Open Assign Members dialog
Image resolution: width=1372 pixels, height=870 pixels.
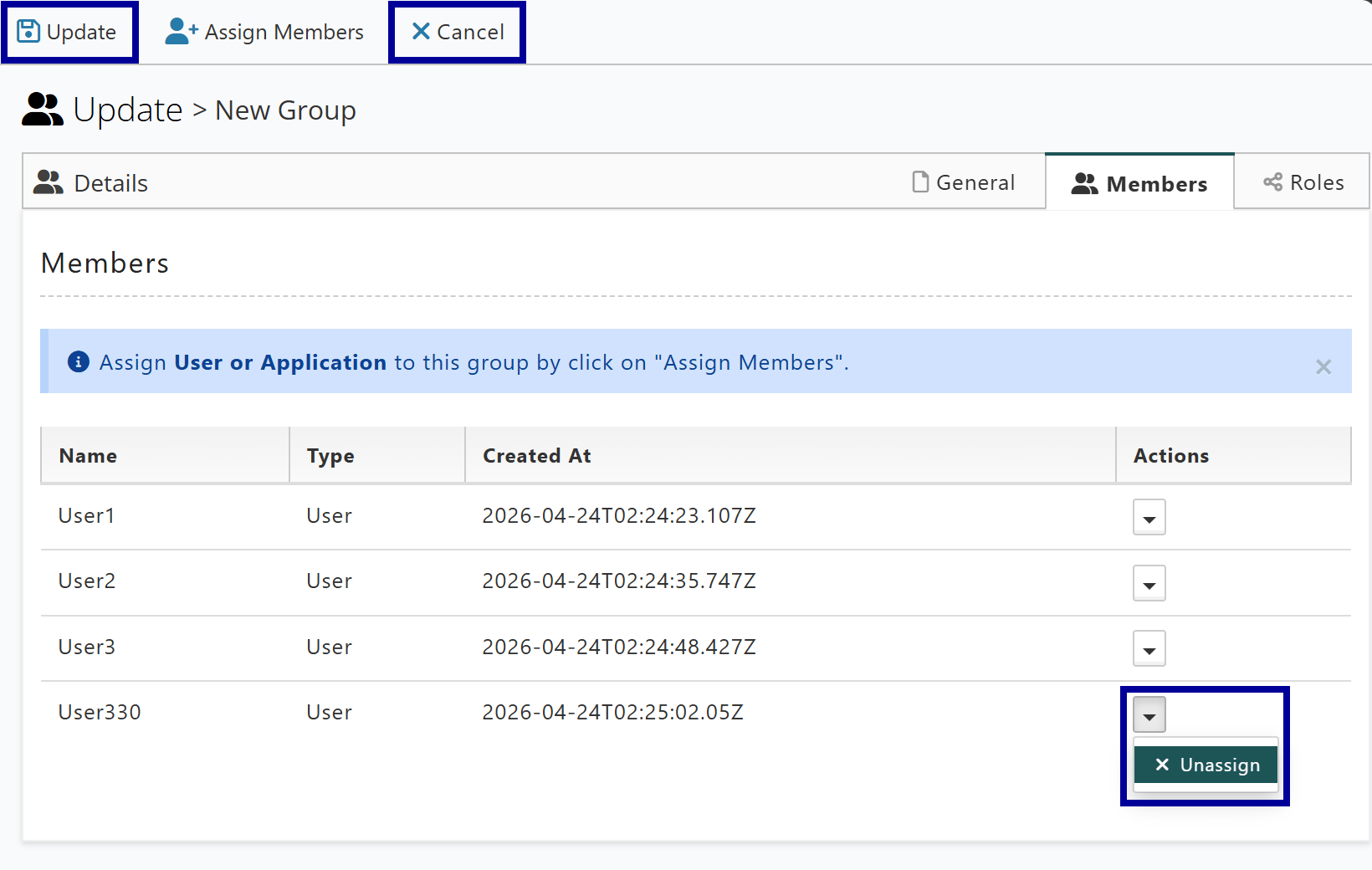[264, 32]
